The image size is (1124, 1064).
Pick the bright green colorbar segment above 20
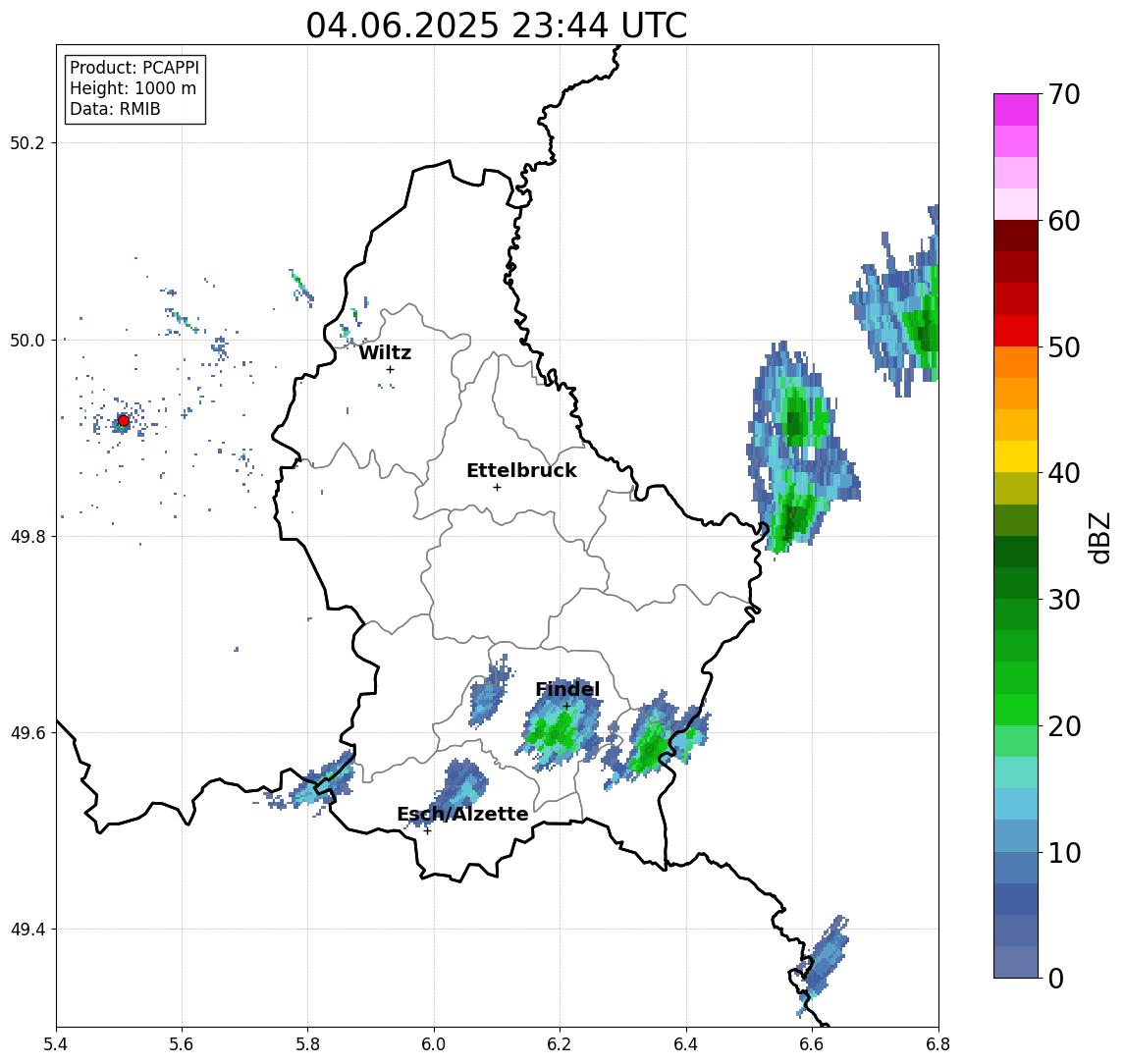pyautogui.click(x=1016, y=709)
